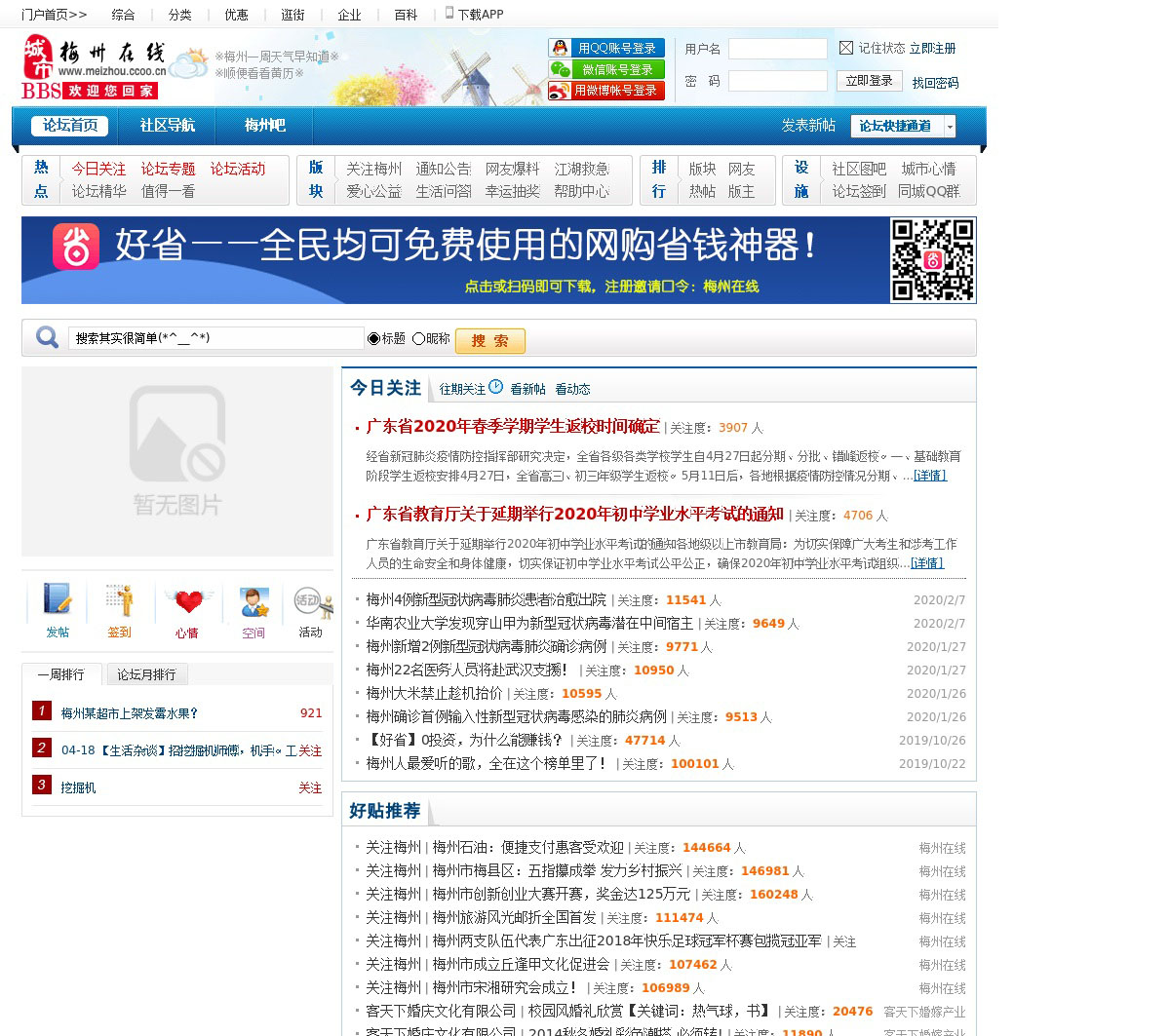Select the 标题 radio button
The width and height of the screenshot is (1170, 1036).
pyautogui.click(x=373, y=339)
